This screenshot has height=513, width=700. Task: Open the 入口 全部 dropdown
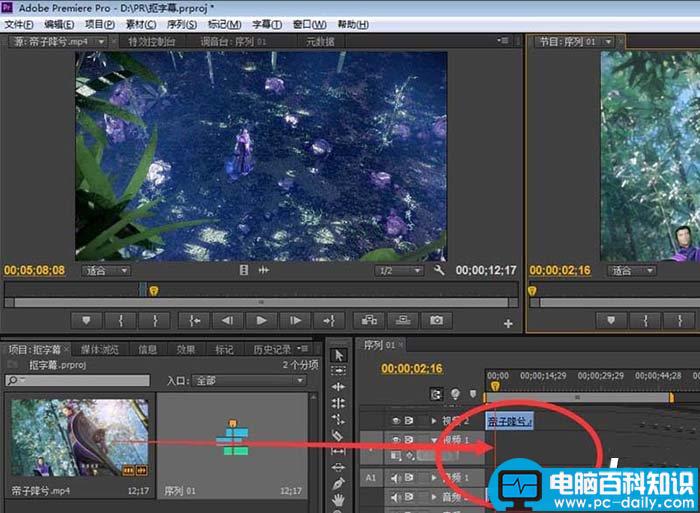(x=249, y=381)
